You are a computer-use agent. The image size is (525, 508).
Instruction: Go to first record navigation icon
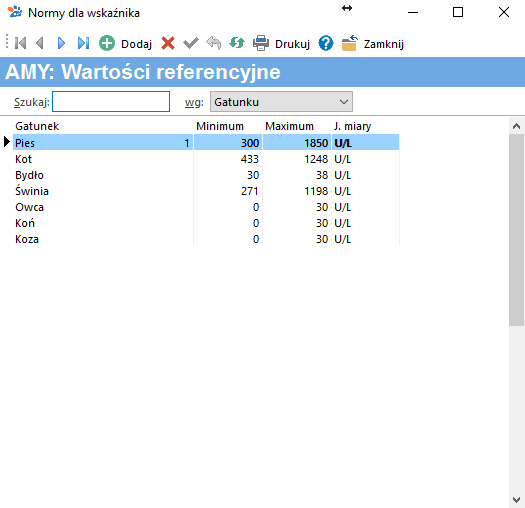pyautogui.click(x=20, y=43)
